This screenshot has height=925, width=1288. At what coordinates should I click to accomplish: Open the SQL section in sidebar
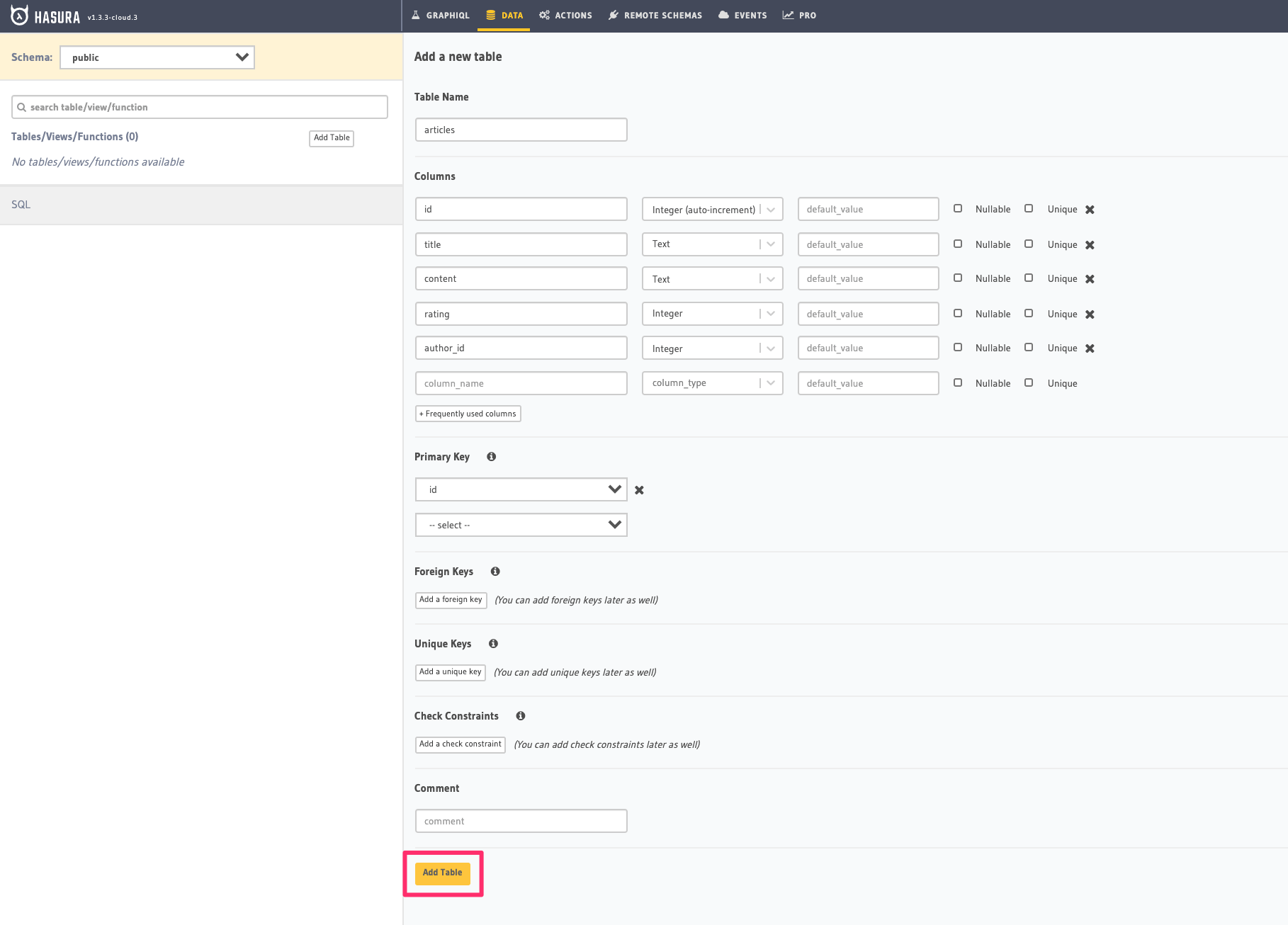[x=21, y=205]
